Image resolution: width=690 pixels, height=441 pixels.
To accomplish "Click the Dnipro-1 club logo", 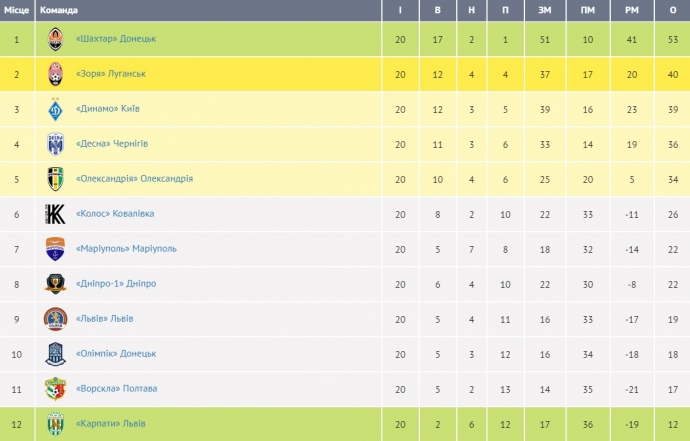I will coord(56,284).
